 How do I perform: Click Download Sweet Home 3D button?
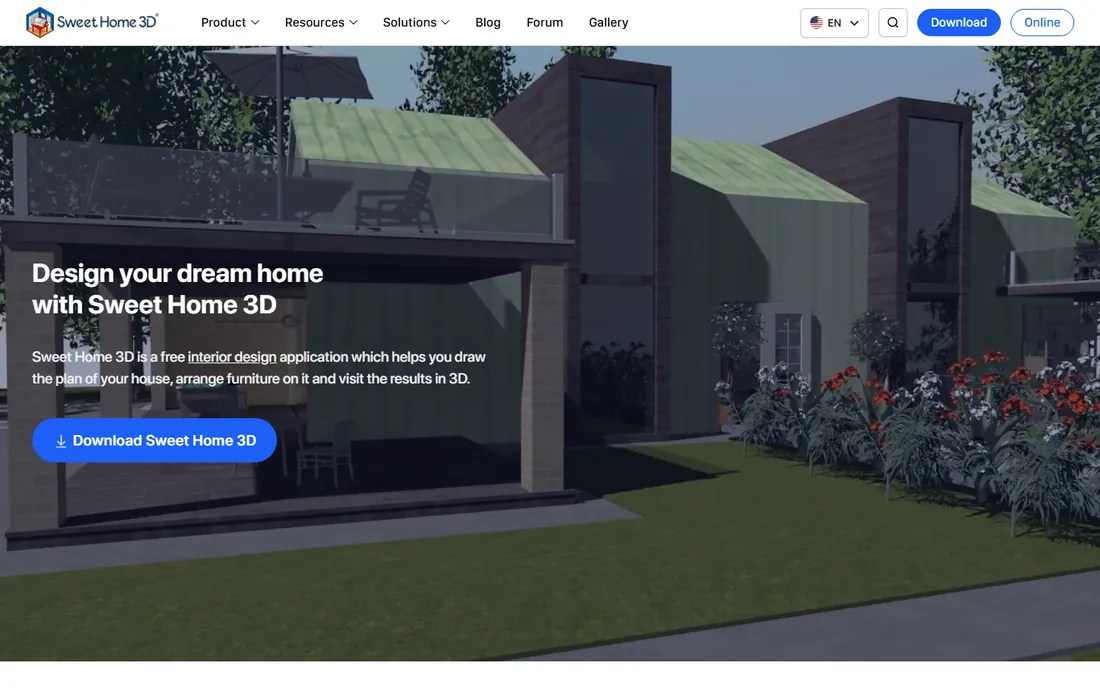(x=154, y=440)
